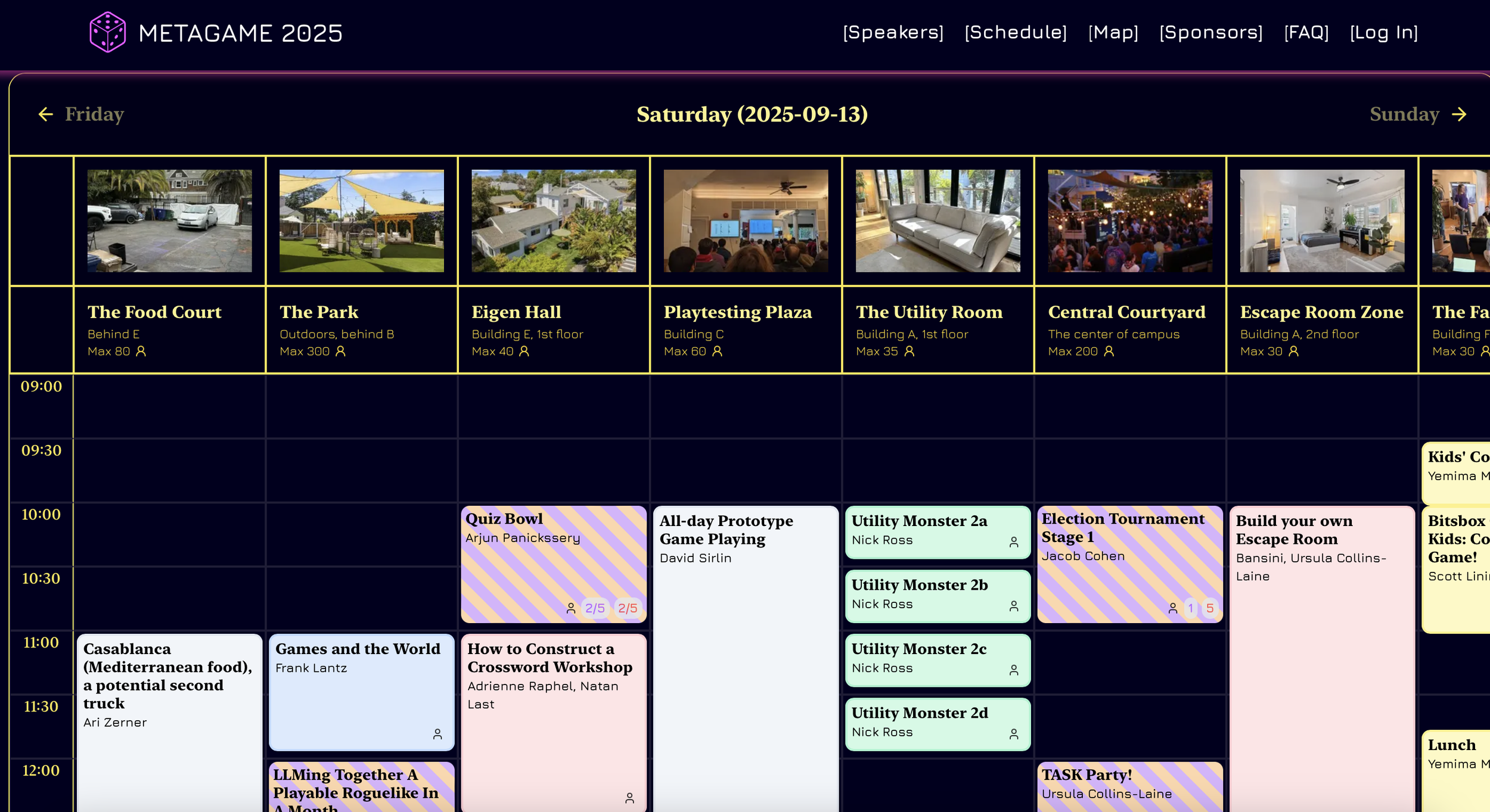Open the Speakers page
This screenshot has width=1490, height=812.
(x=893, y=32)
